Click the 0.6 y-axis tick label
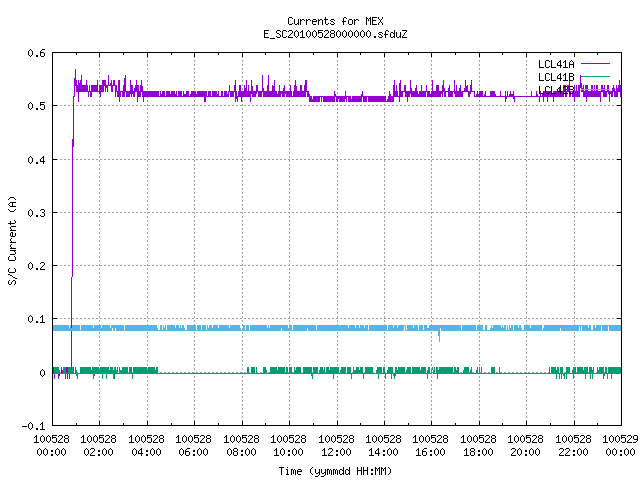Image resolution: width=640 pixels, height=480 pixels. [36, 53]
